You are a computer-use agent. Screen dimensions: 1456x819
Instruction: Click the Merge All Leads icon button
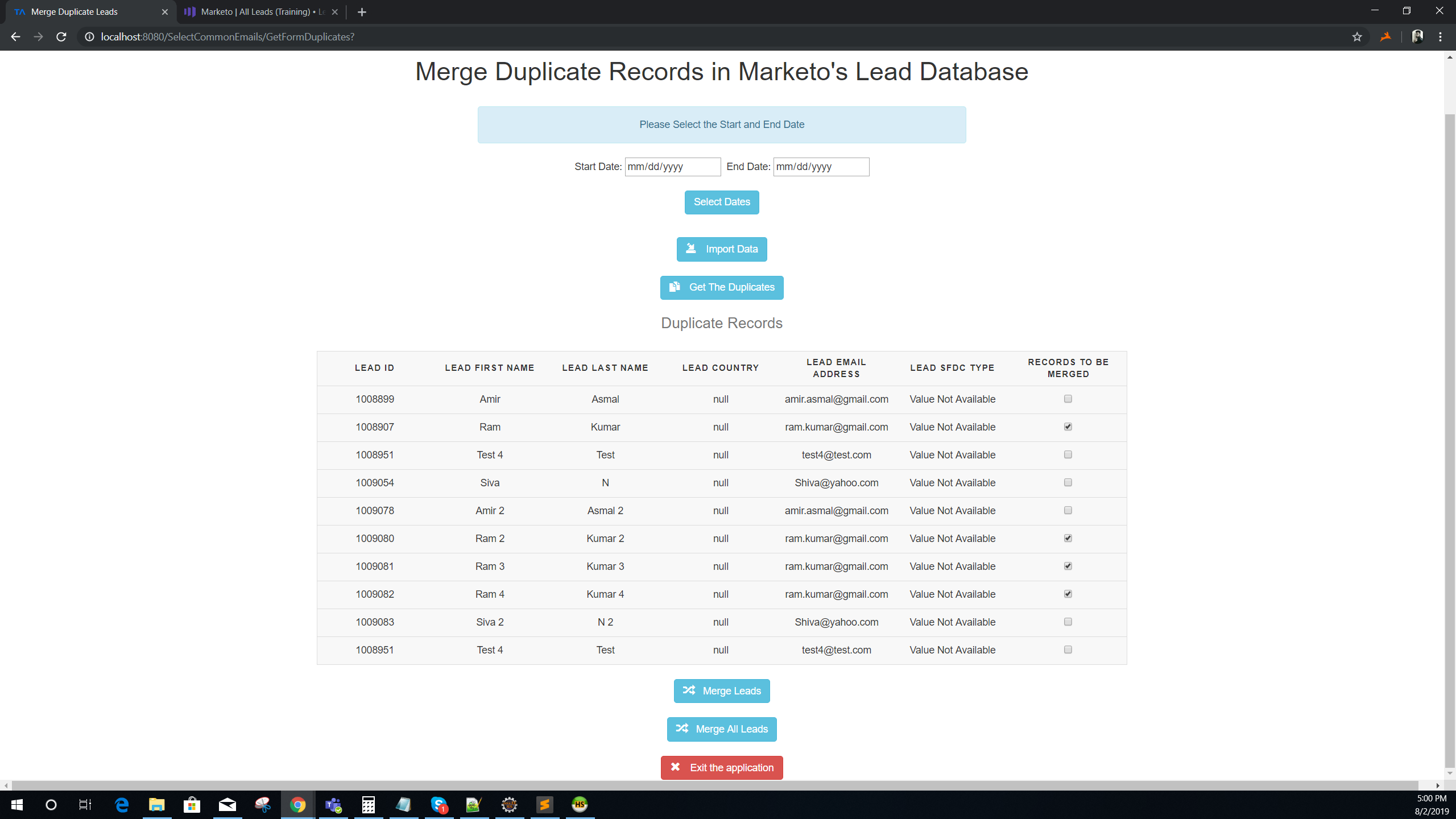pyautogui.click(x=684, y=729)
